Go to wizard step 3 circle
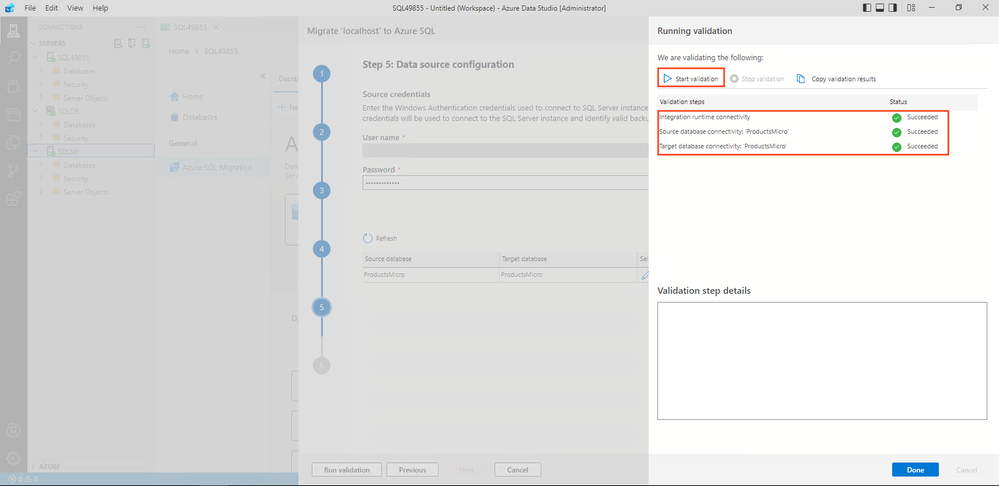 322,190
